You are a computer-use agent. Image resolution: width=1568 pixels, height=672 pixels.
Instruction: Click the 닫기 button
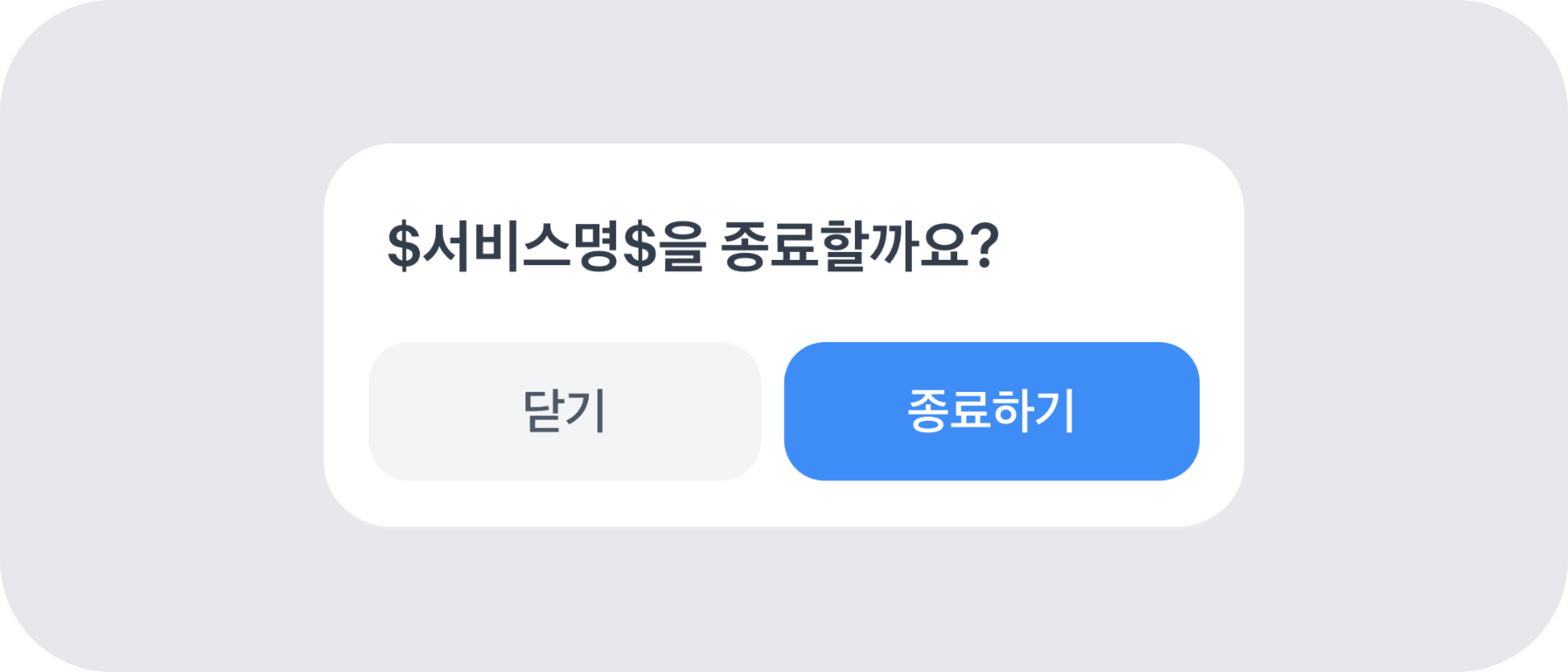564,412
